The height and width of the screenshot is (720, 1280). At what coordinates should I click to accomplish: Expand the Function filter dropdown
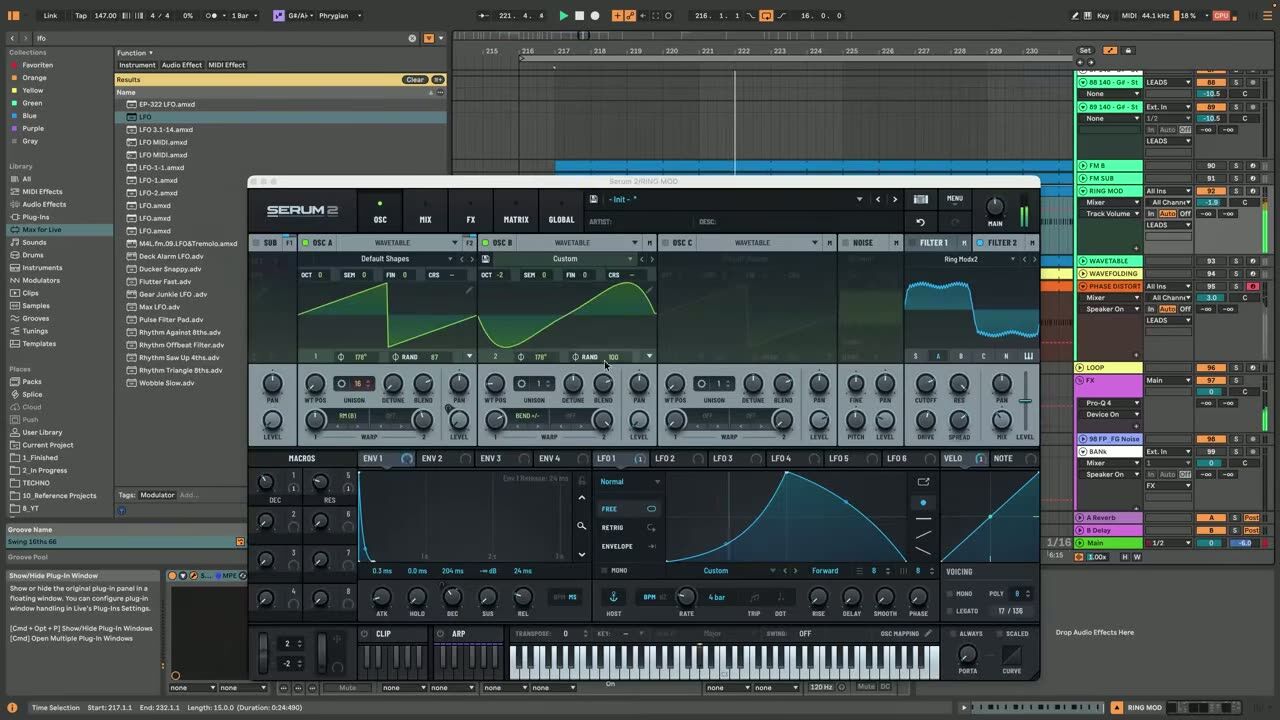[135, 53]
